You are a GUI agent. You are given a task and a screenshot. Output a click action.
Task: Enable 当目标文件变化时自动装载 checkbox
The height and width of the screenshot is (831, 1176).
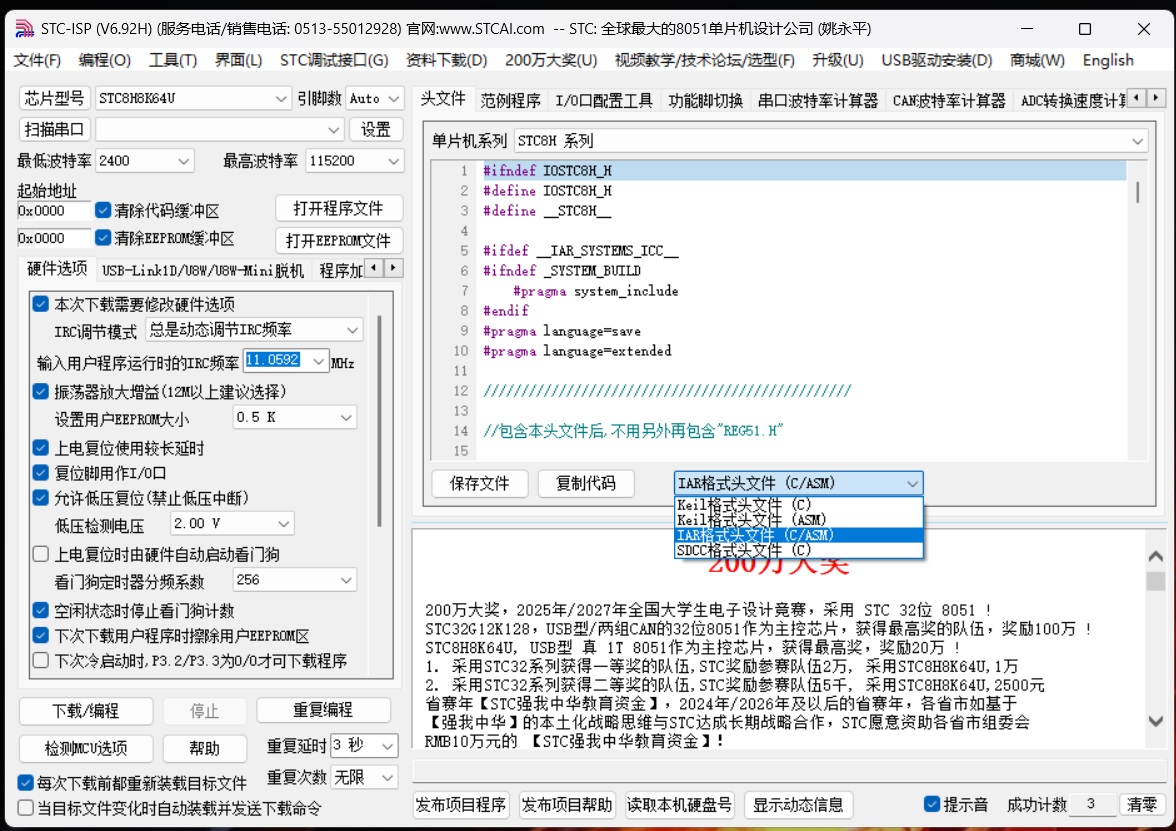pos(26,808)
